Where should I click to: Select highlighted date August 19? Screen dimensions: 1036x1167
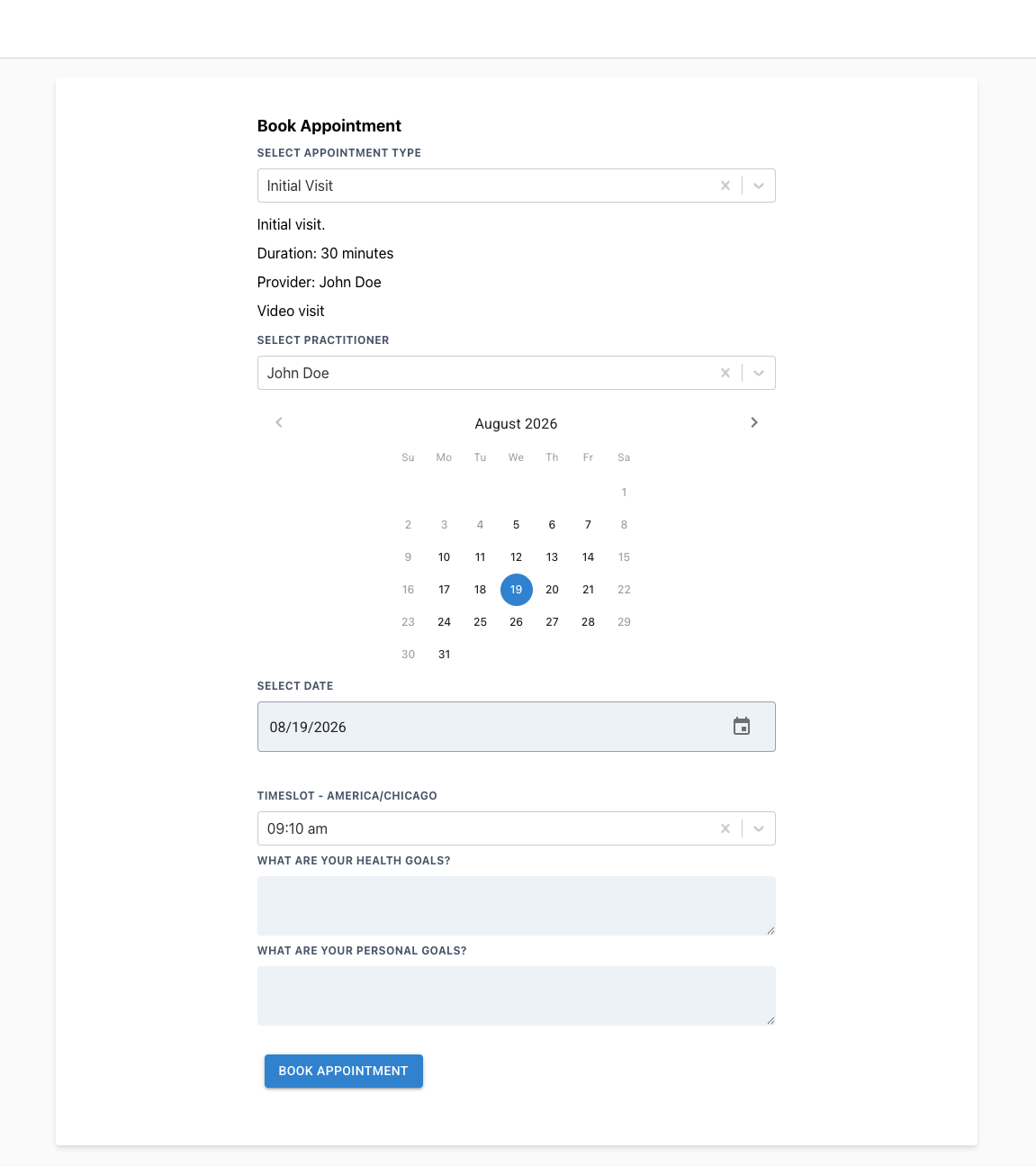[x=516, y=590]
